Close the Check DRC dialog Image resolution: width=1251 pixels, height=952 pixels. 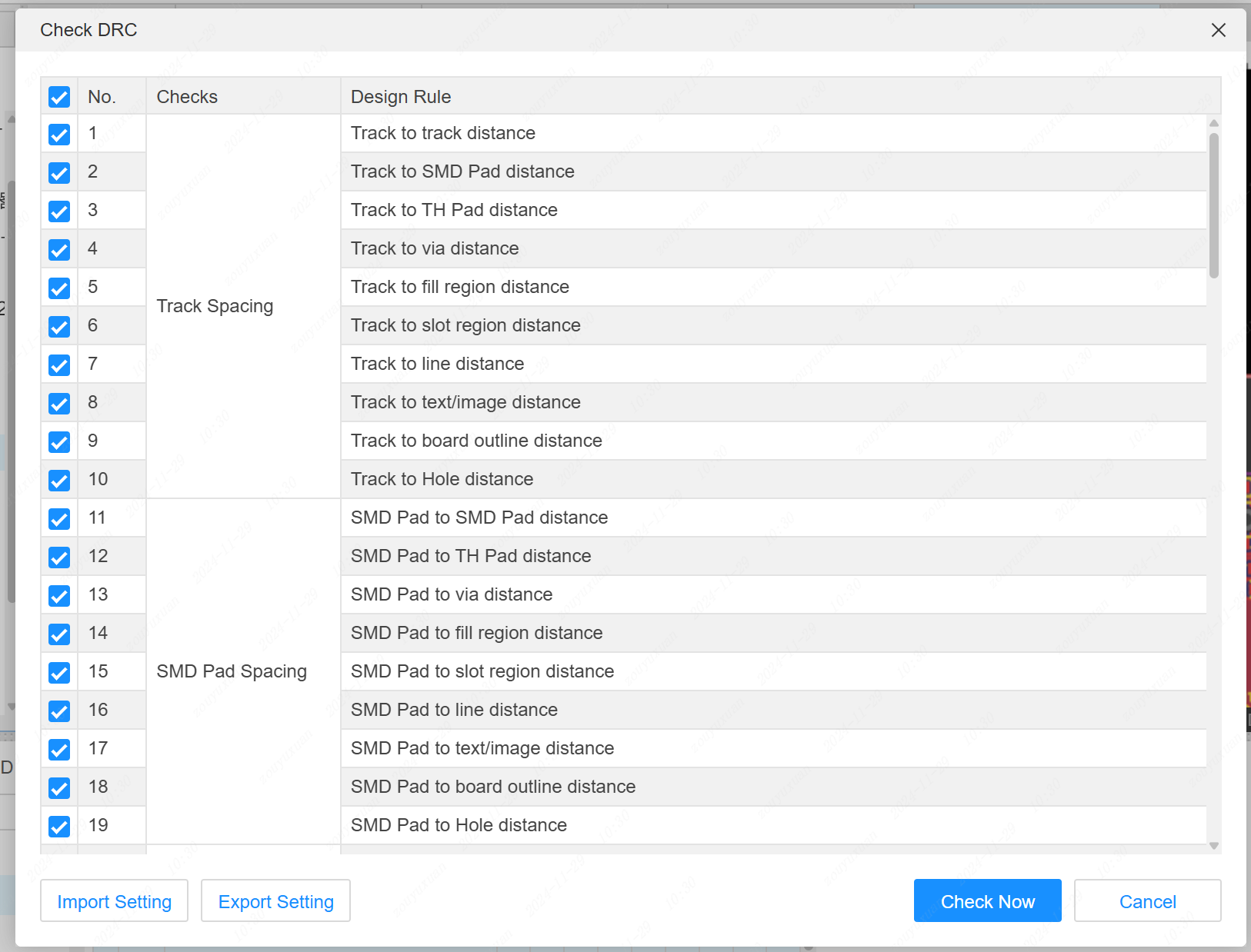tap(1218, 30)
